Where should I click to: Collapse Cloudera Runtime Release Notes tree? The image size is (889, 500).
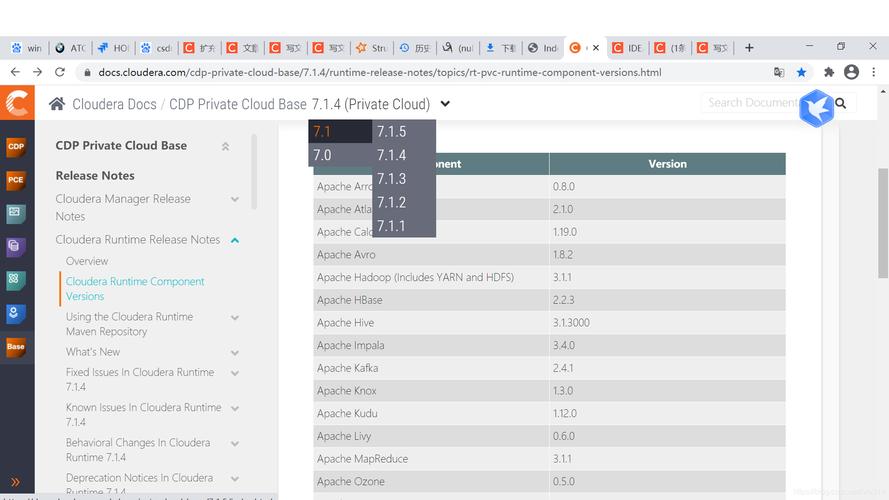pos(235,240)
